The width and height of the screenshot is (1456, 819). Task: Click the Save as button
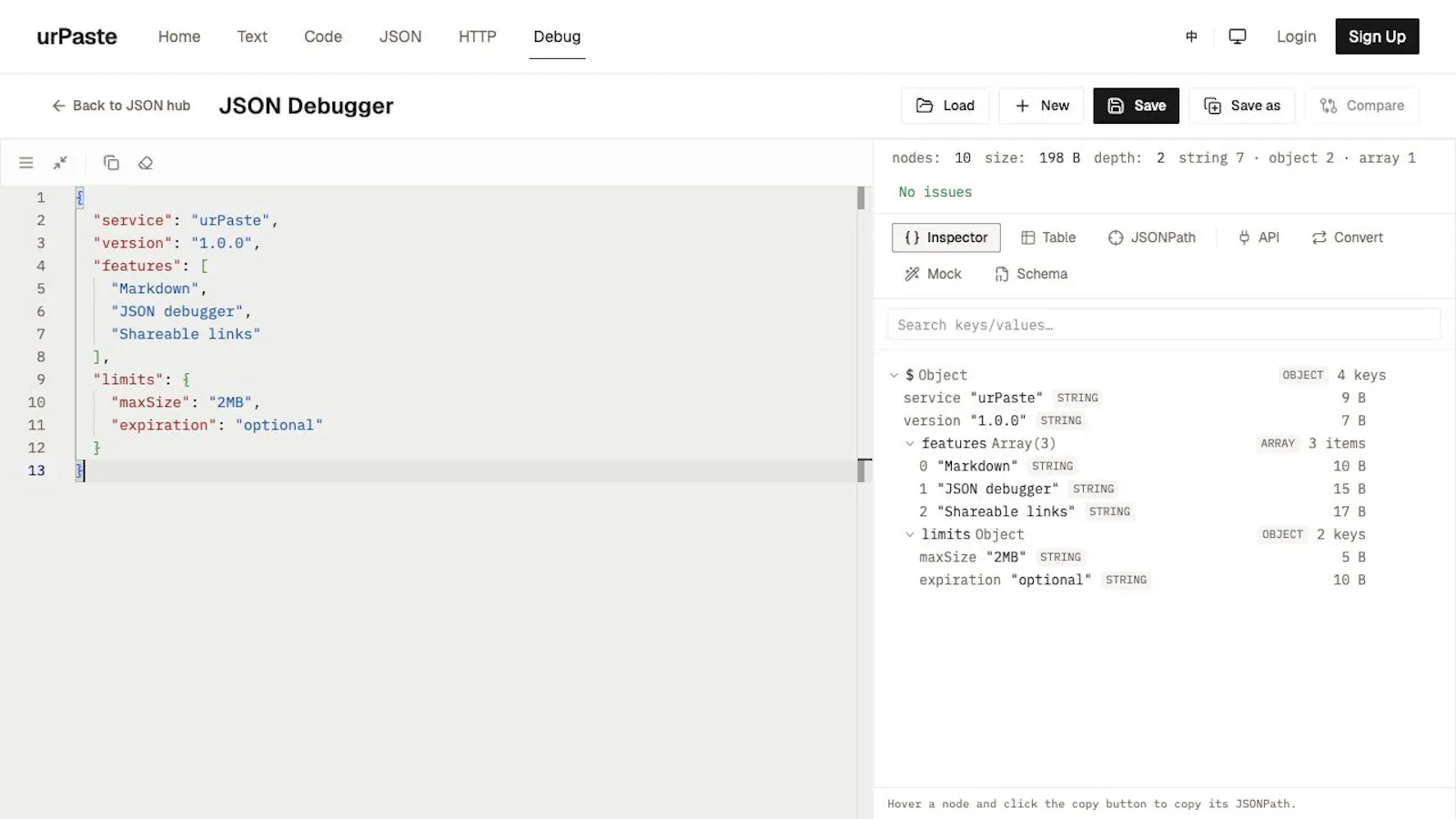[x=1241, y=106]
